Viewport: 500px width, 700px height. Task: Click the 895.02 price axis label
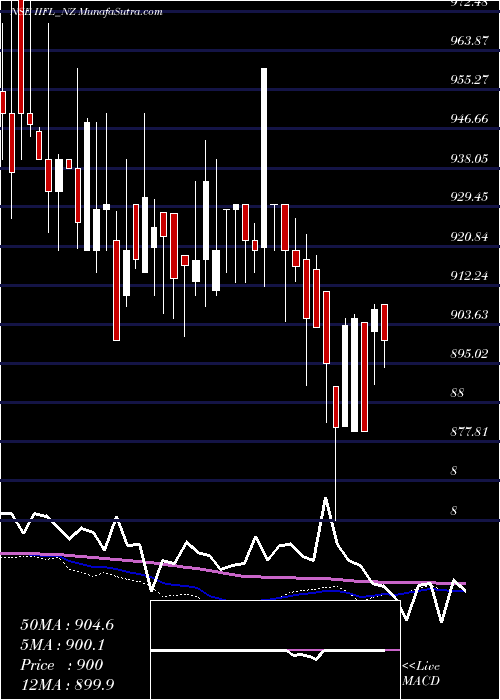click(469, 354)
